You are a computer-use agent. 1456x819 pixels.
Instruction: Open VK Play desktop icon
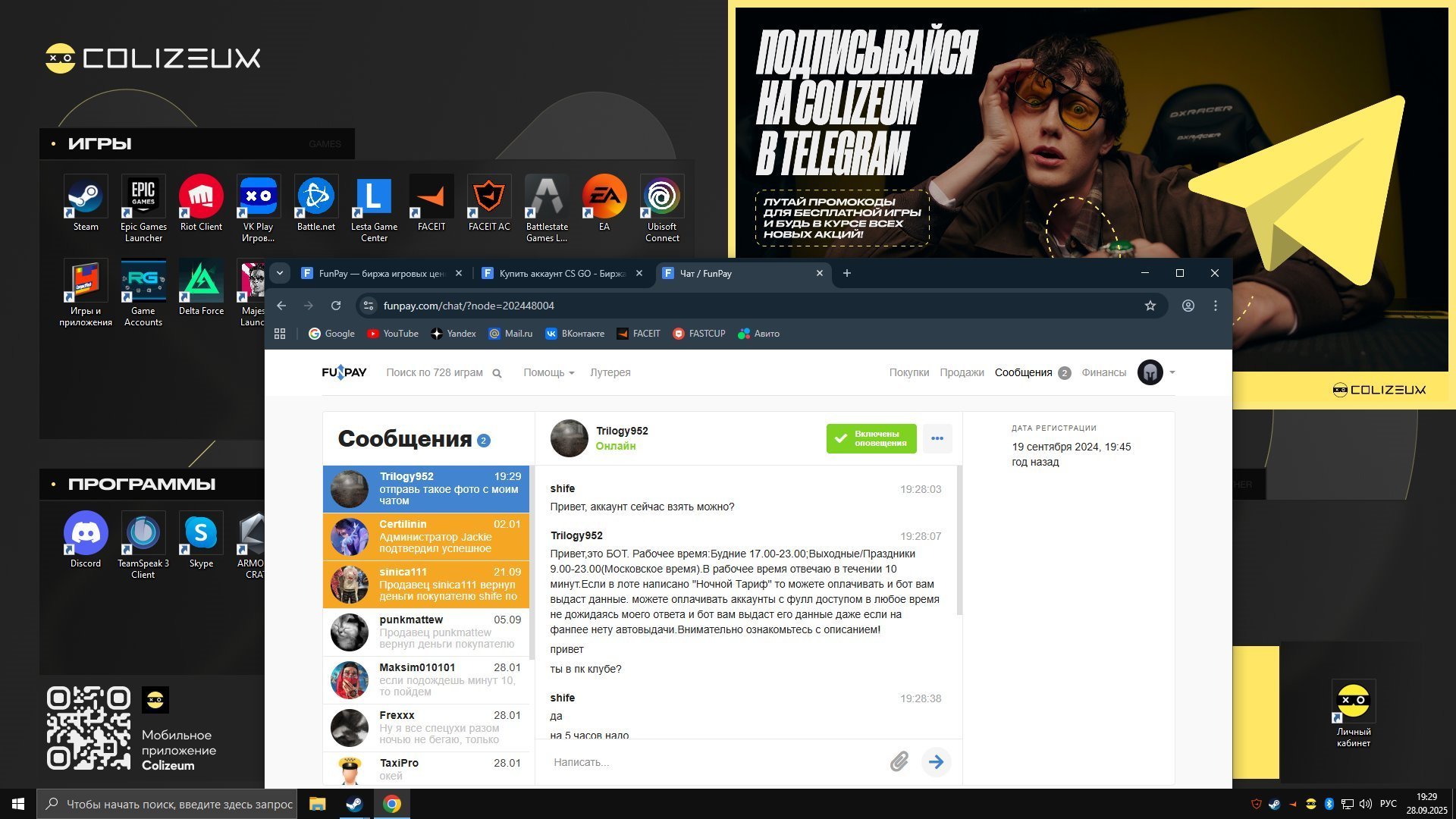tap(258, 208)
